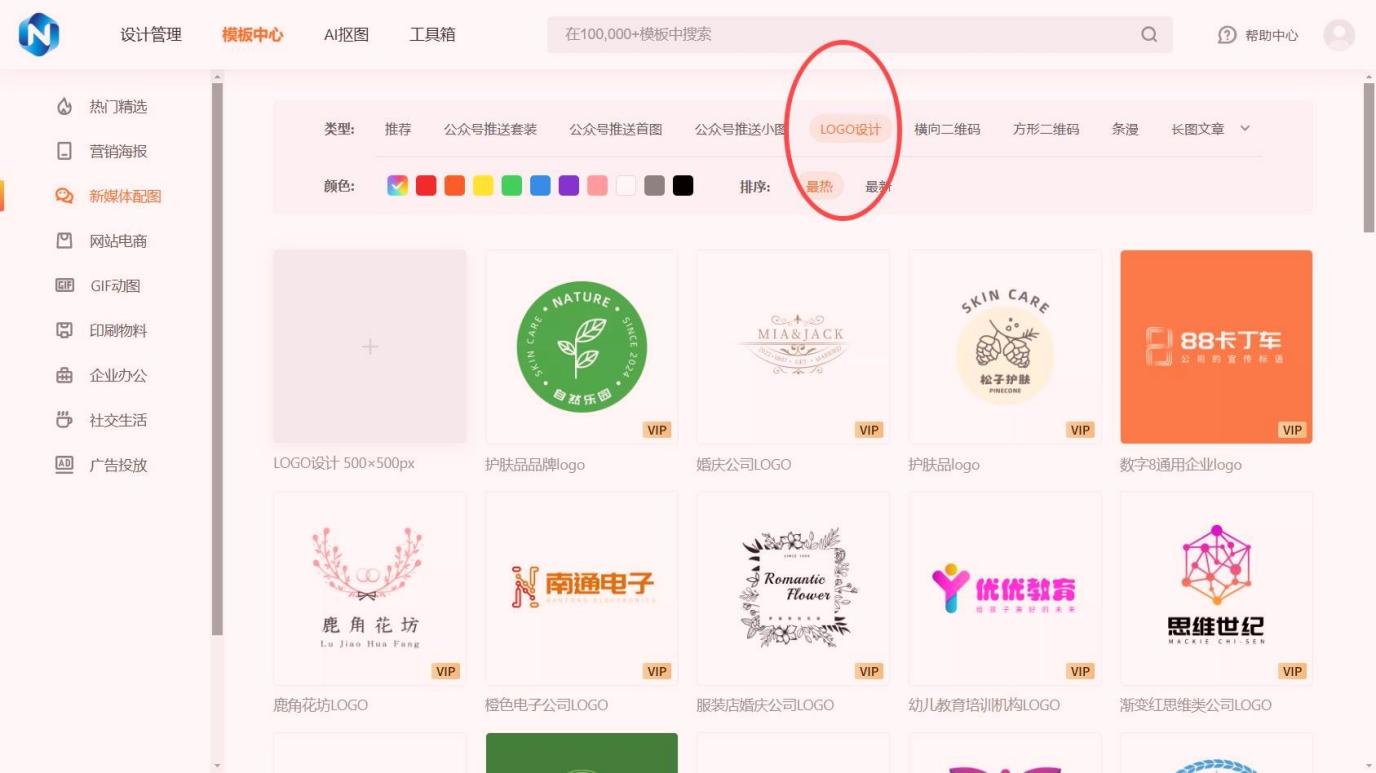Expand more template types chevron

(1245, 128)
